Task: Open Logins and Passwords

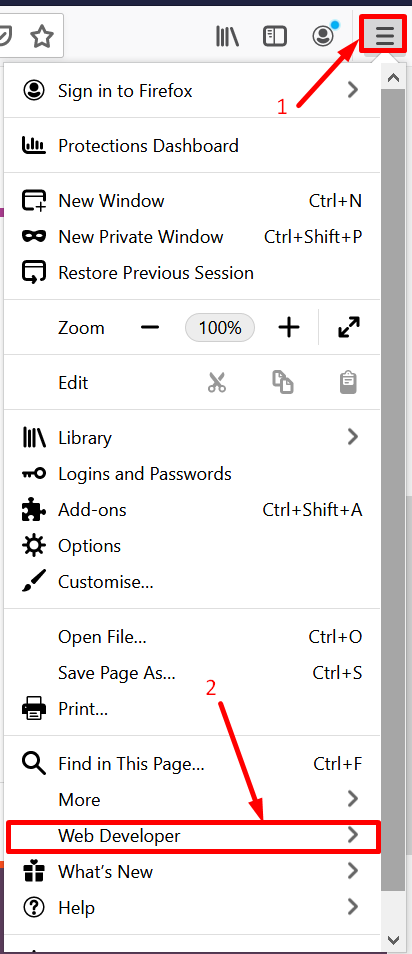Action: click(x=192, y=473)
